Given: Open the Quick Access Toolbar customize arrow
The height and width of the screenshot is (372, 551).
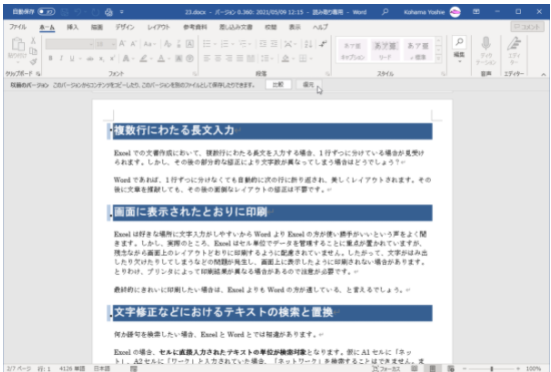Looking at the screenshot, I should 122,12.
